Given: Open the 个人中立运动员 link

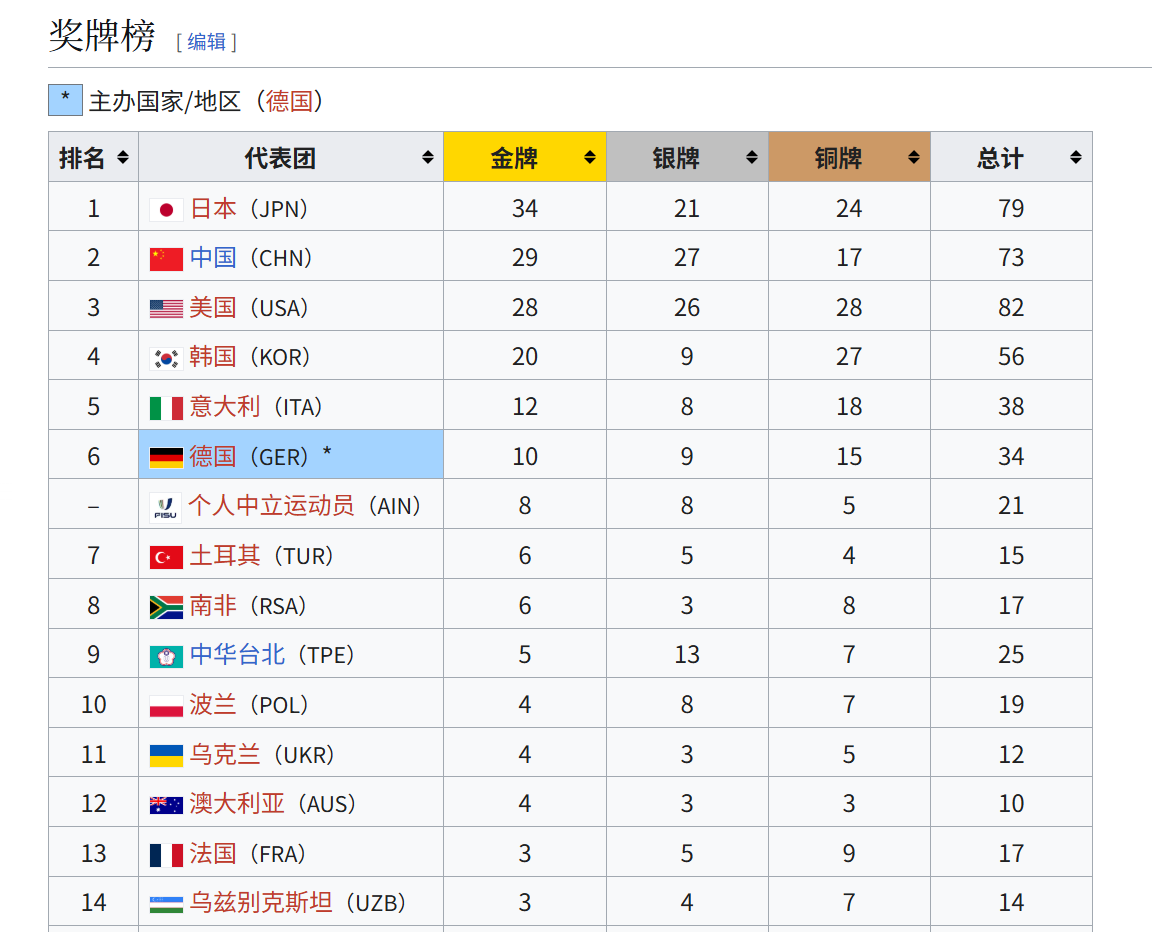Looking at the screenshot, I should pyautogui.click(x=271, y=505).
